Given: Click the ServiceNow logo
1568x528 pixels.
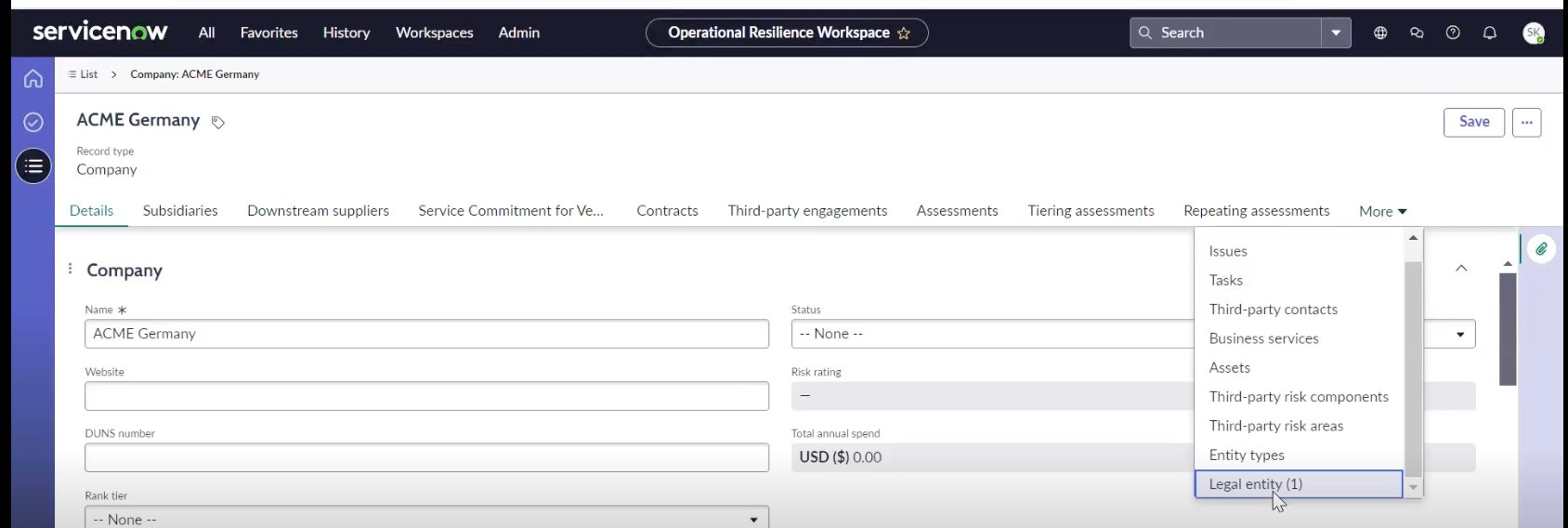Looking at the screenshot, I should [100, 32].
